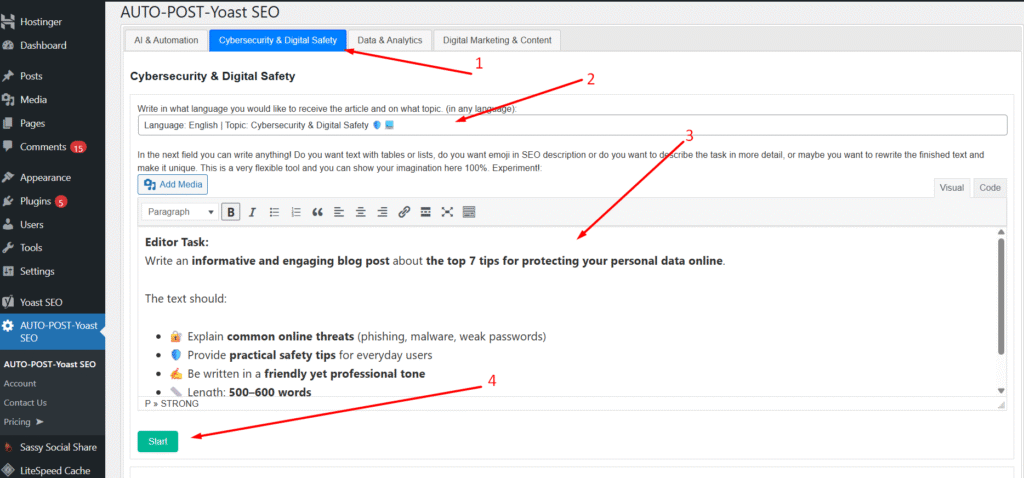
Task: Click STRONG in the editor path bar
Action: click(180, 404)
